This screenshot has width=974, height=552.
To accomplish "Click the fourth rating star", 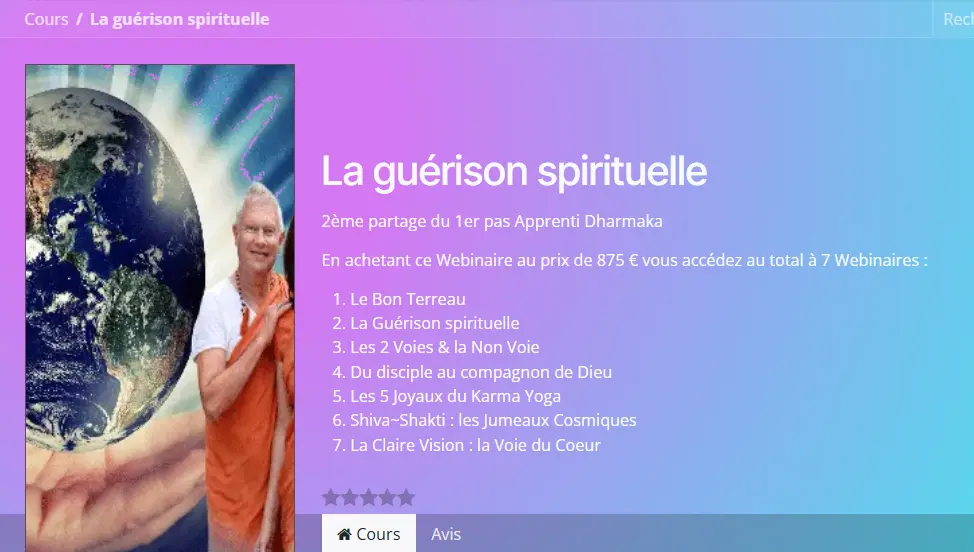I will click(x=387, y=497).
